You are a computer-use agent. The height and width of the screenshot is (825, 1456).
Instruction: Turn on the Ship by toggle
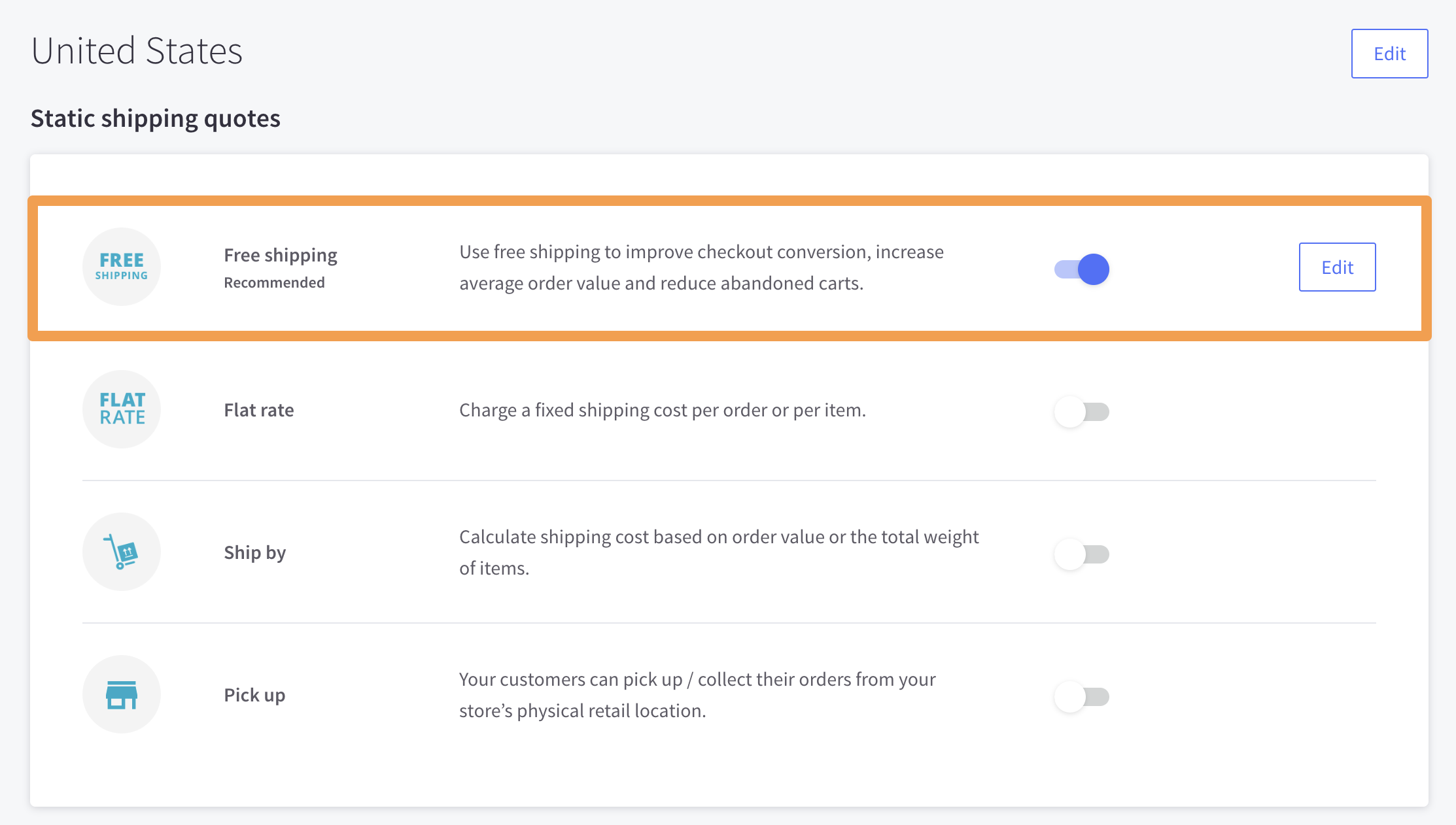pyautogui.click(x=1082, y=554)
